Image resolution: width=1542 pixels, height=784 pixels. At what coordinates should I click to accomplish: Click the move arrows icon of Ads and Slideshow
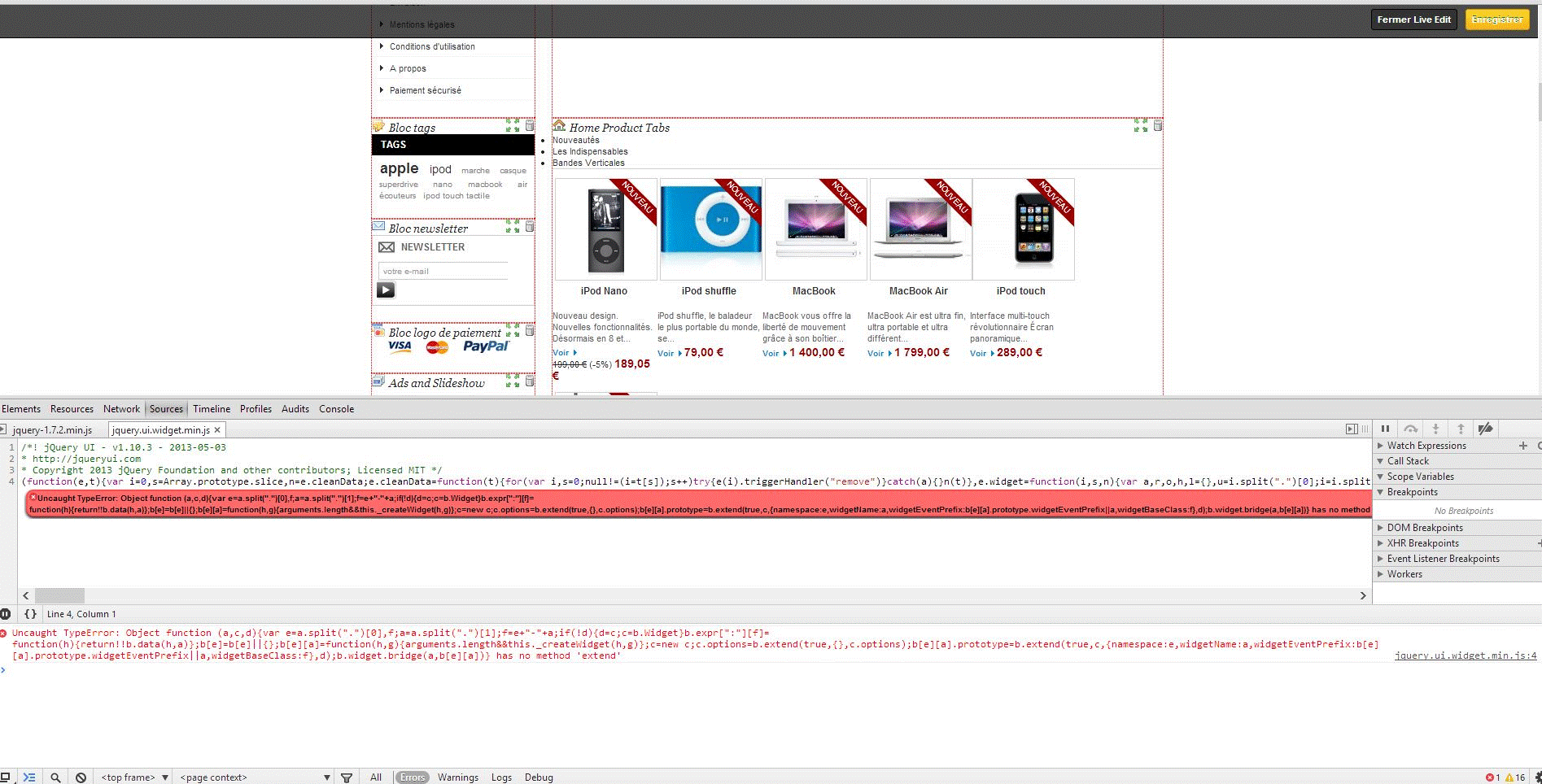[513, 381]
